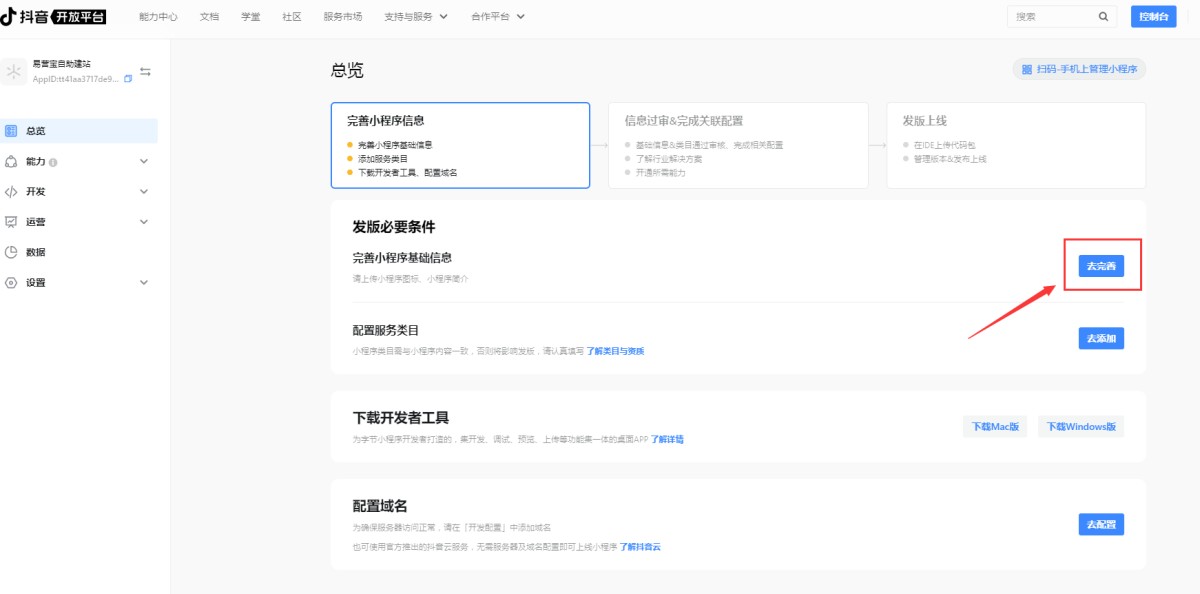
Task: Click the 开放平台 badge text
Action: pos(81,16)
